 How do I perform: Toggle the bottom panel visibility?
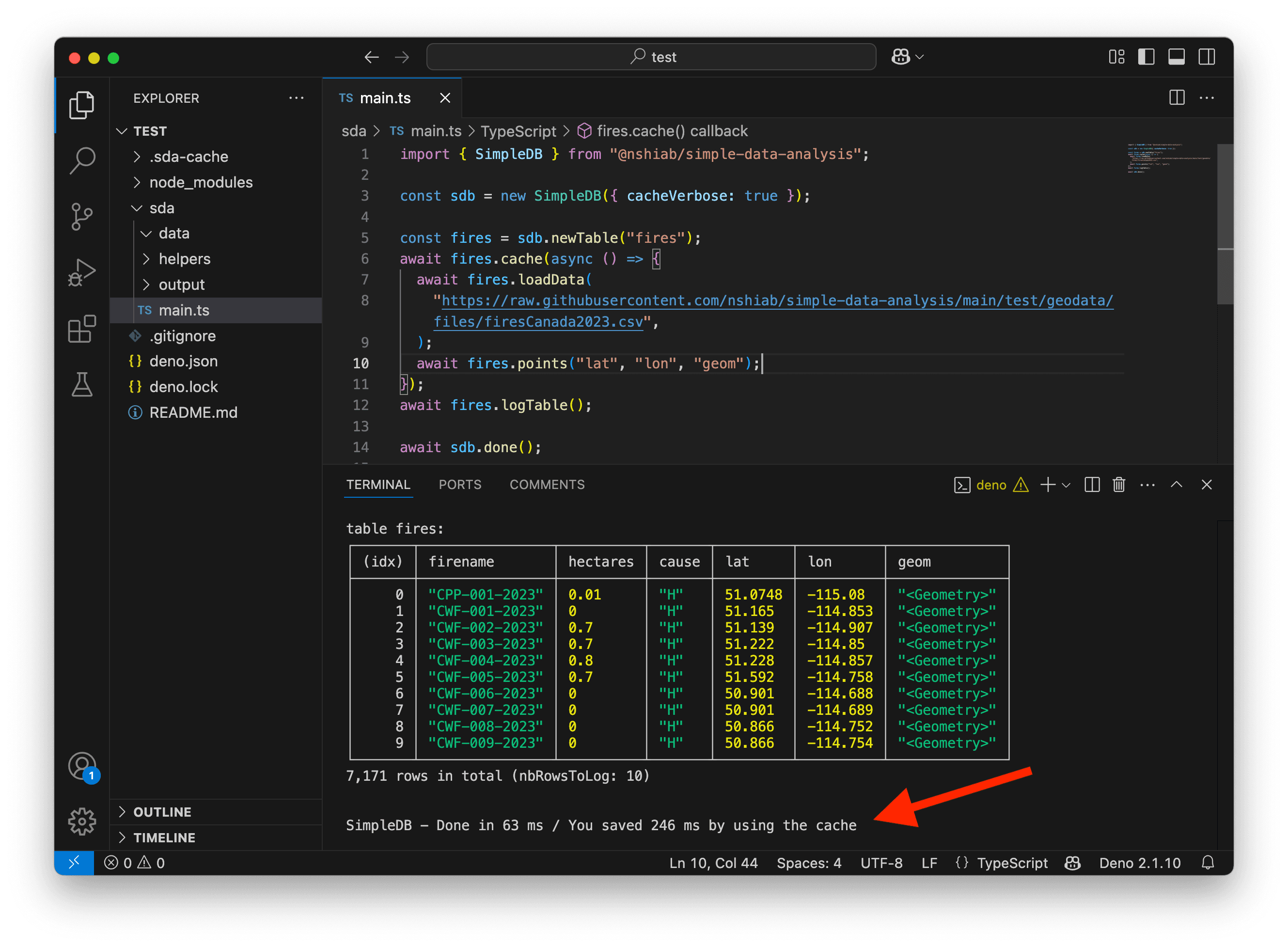pos(1176,57)
